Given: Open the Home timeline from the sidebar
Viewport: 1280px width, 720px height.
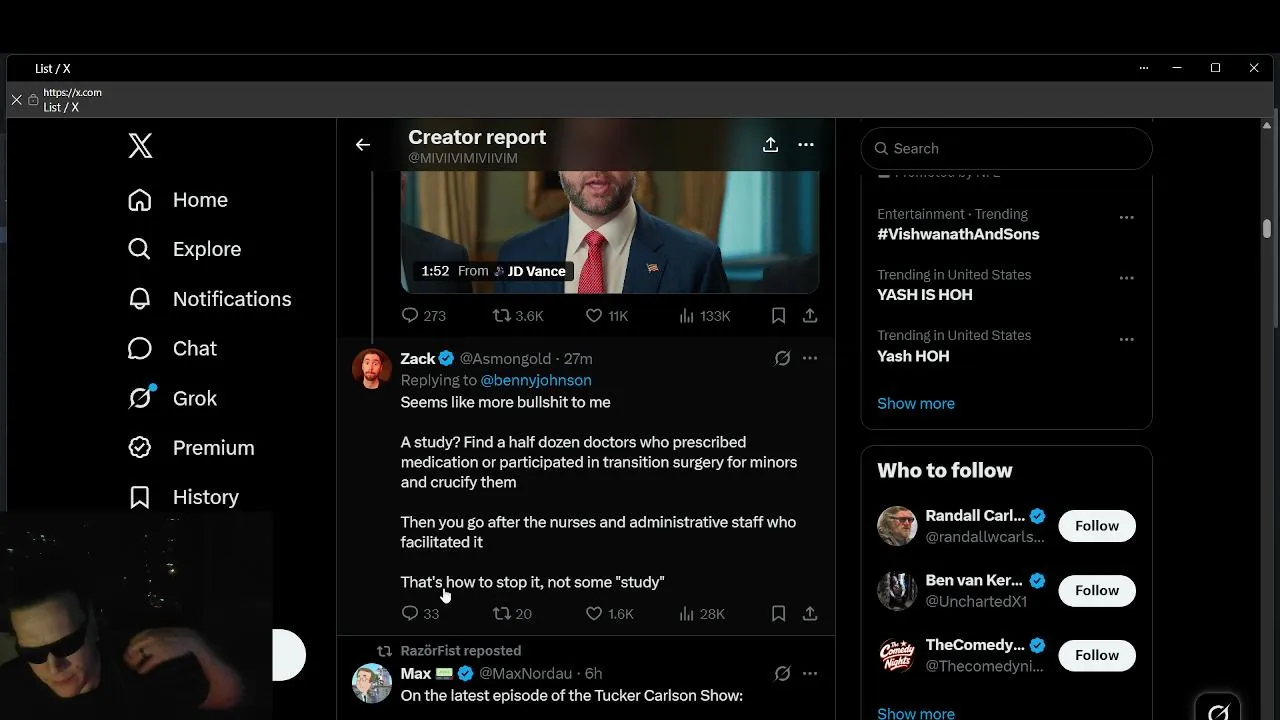Looking at the screenshot, I should tap(178, 200).
